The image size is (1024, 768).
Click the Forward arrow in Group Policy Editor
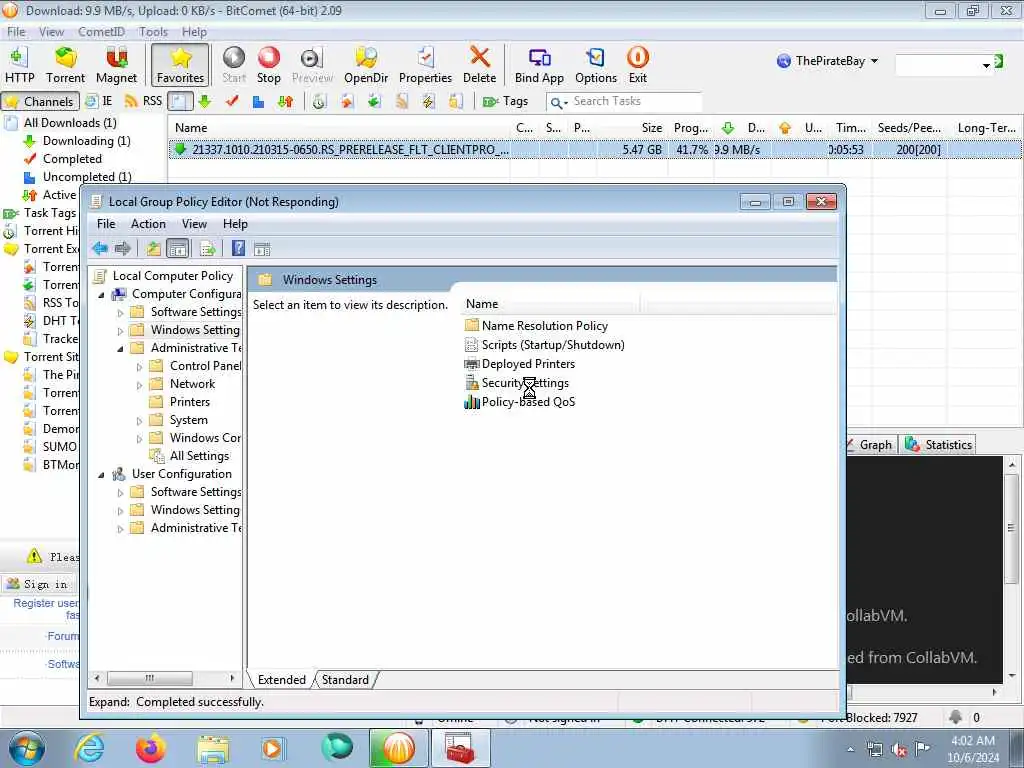122,248
